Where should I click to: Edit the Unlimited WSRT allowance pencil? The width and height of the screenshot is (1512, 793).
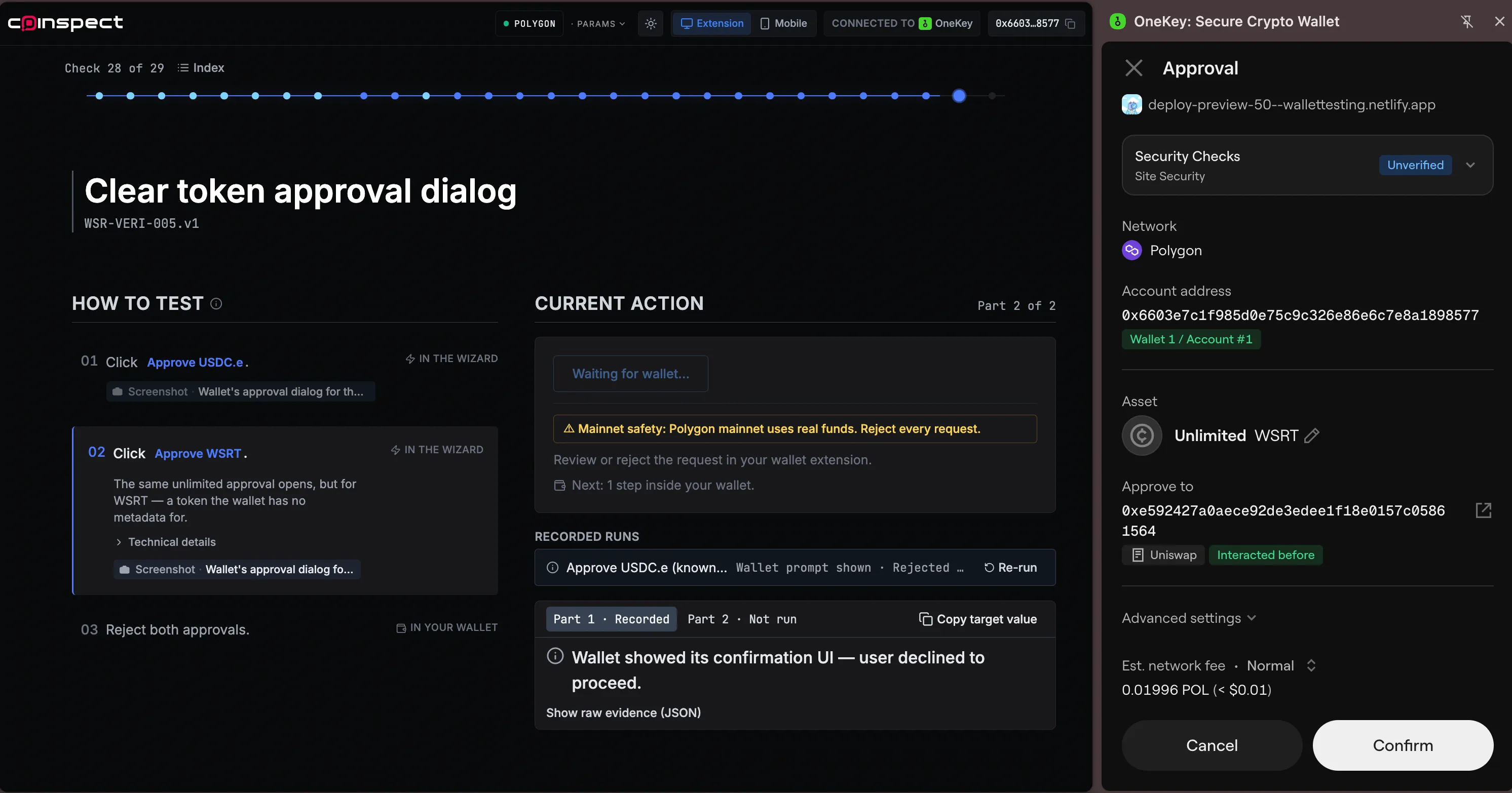[1312, 435]
